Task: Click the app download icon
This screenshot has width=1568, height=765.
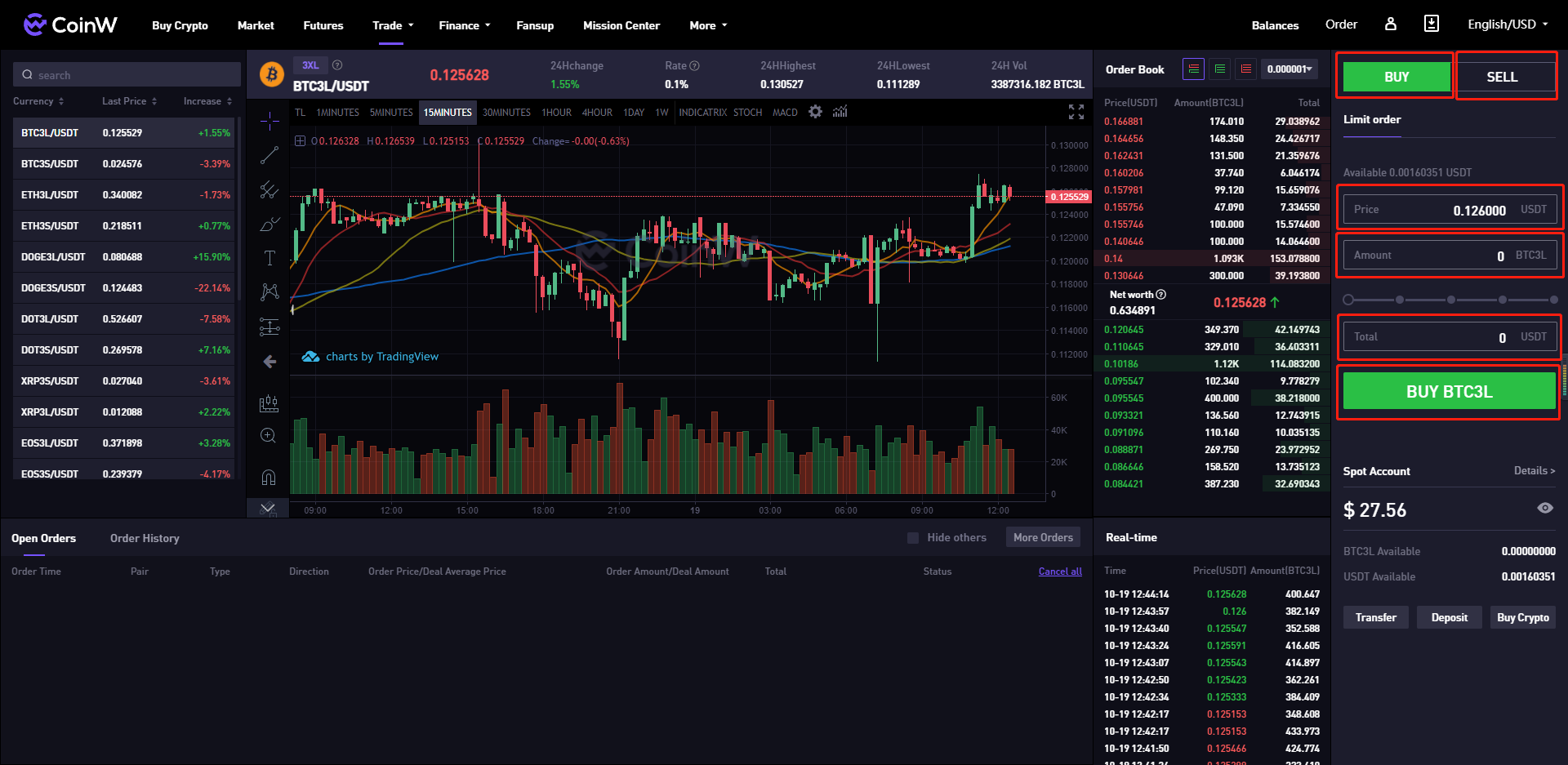Action: [x=1432, y=24]
